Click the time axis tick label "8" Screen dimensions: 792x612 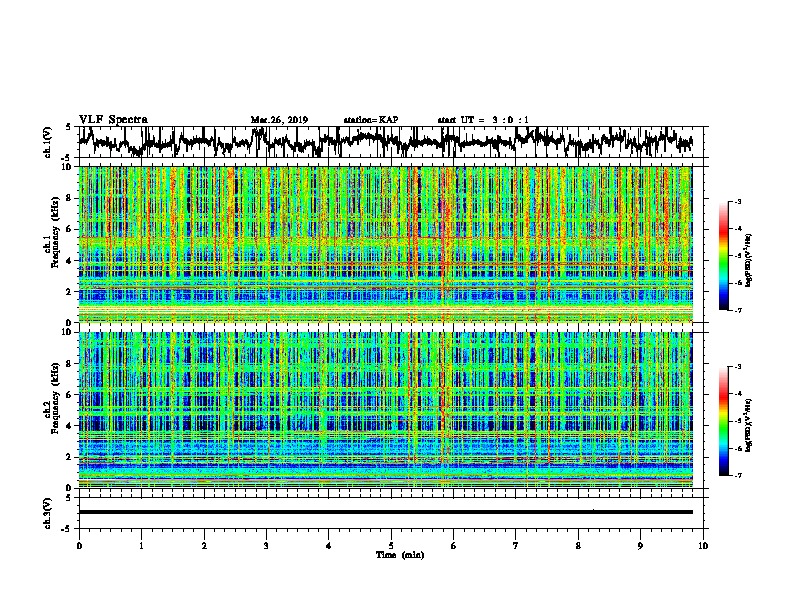[x=578, y=546]
